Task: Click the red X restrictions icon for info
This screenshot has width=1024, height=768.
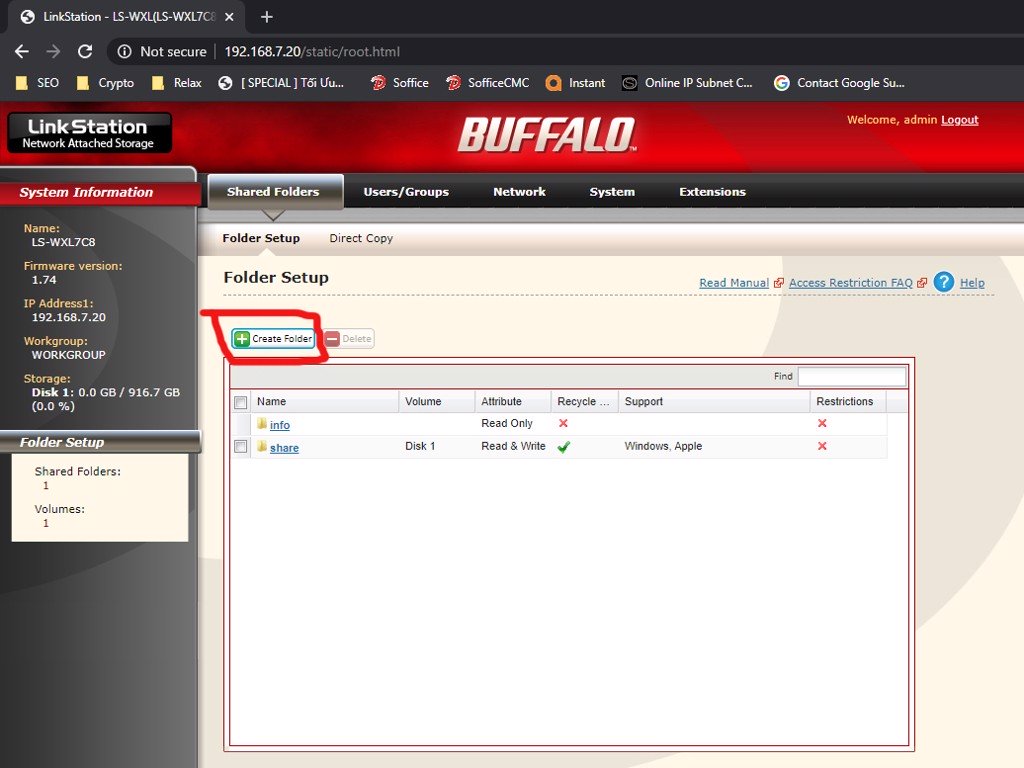Action: (x=822, y=423)
